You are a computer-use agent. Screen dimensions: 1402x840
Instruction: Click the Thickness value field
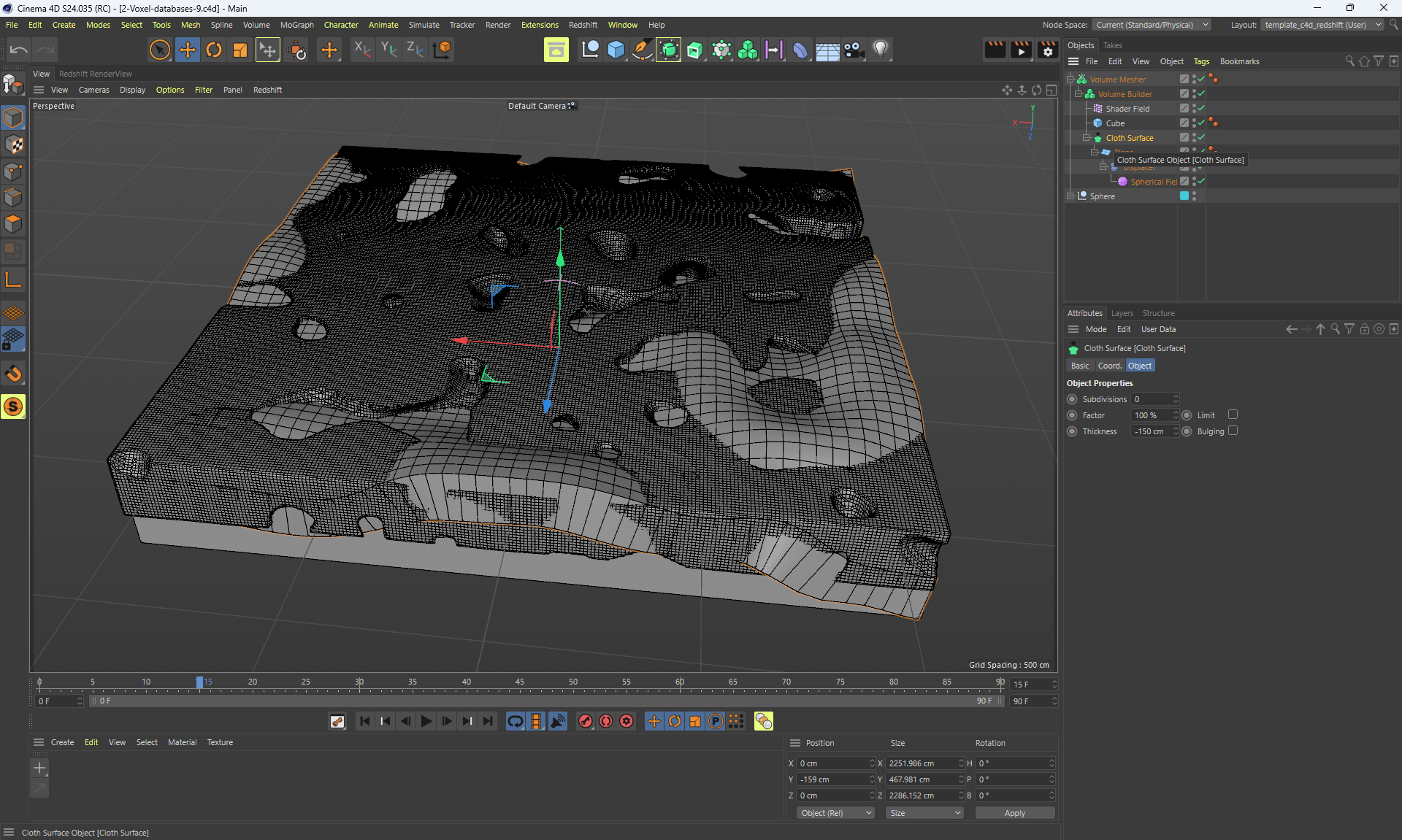[1150, 431]
